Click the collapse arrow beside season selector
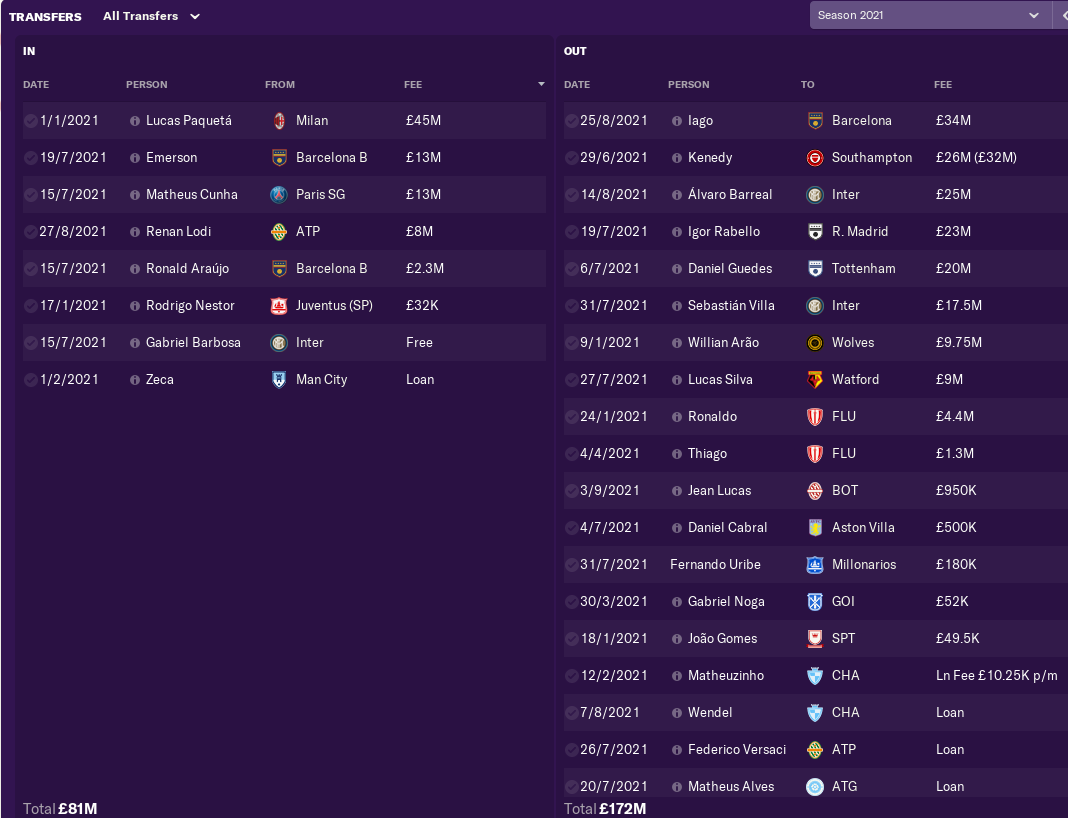The height and width of the screenshot is (818, 1068). 1063,15
